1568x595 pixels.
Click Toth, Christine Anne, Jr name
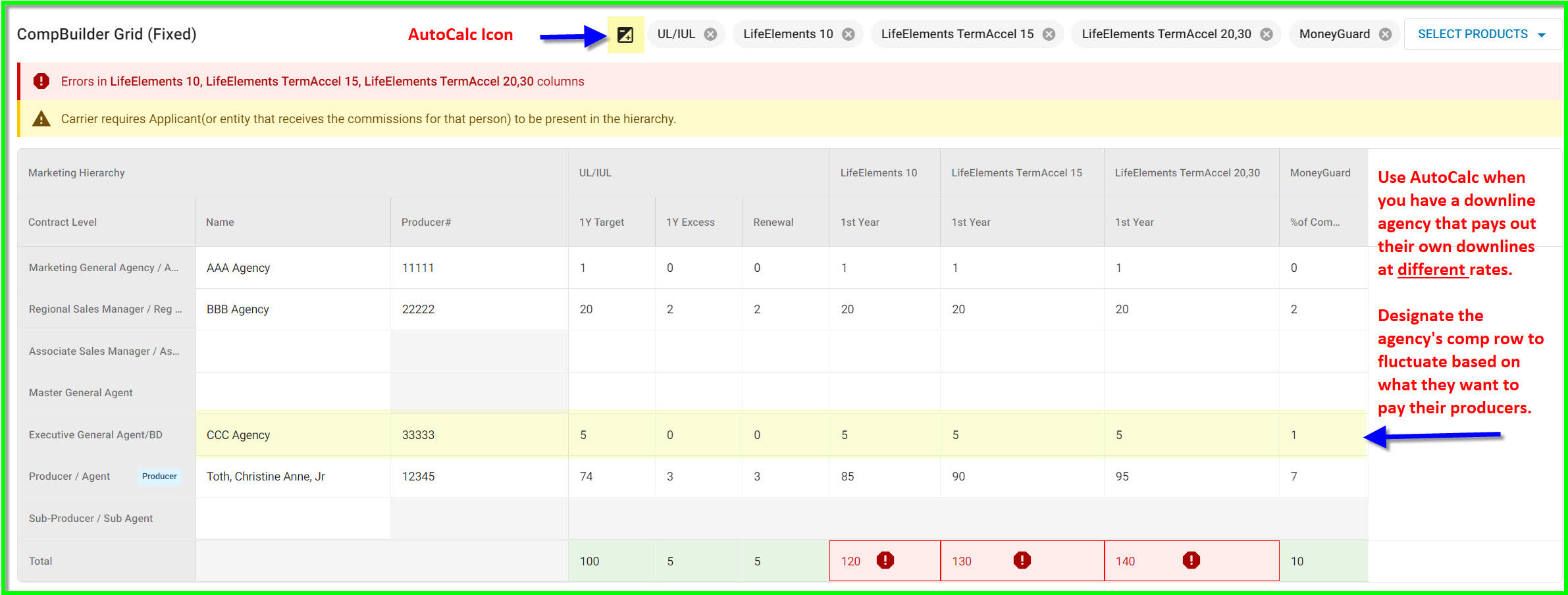point(266,477)
